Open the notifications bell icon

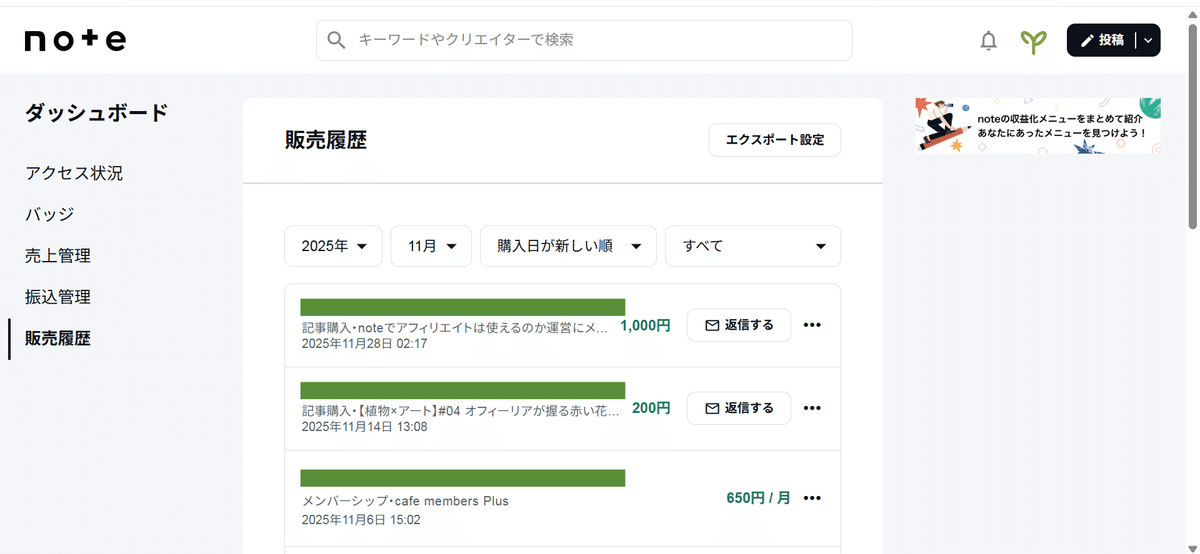tap(988, 41)
